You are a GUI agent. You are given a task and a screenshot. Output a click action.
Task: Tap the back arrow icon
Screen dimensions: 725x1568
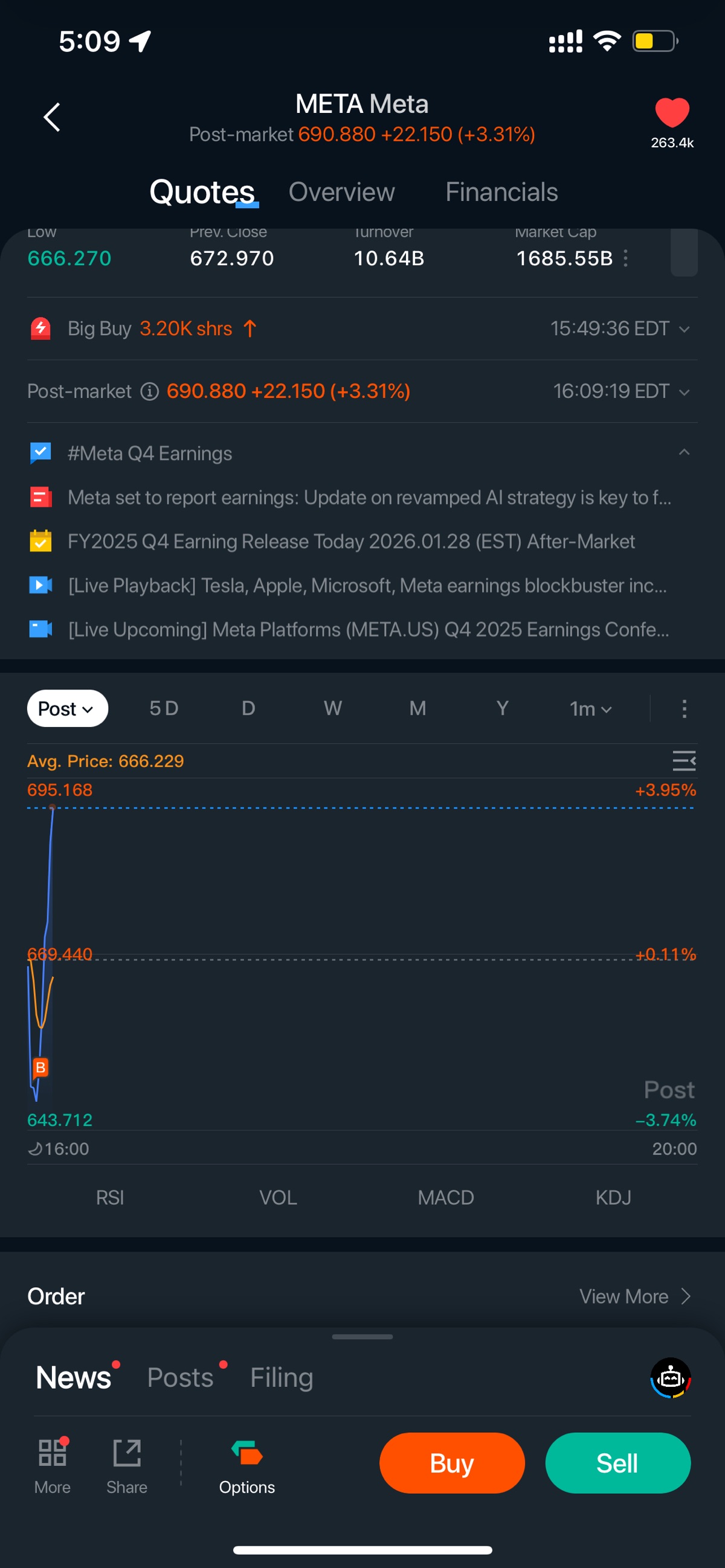tap(53, 117)
